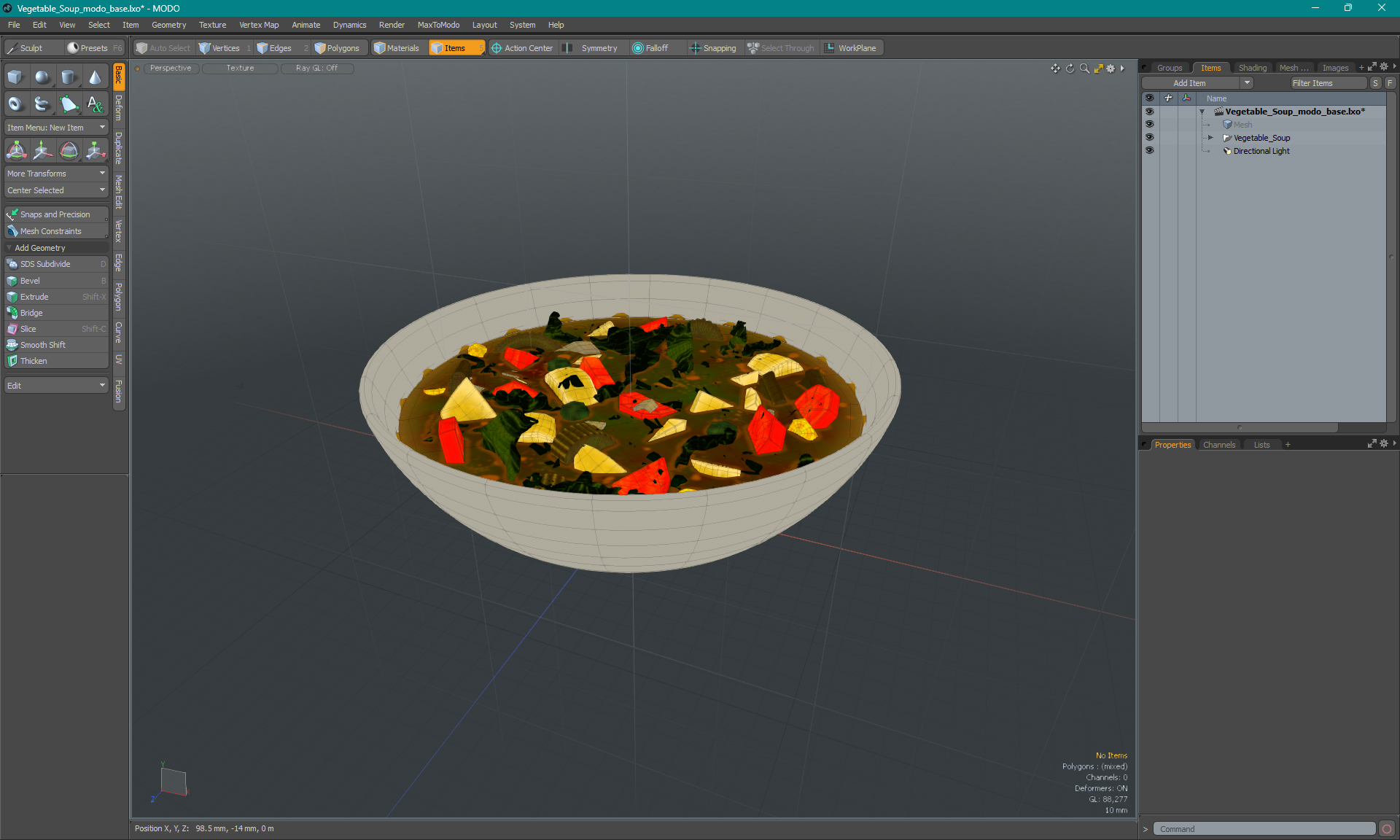Toggle visibility of Vegetable_Soup group

[x=1150, y=138]
